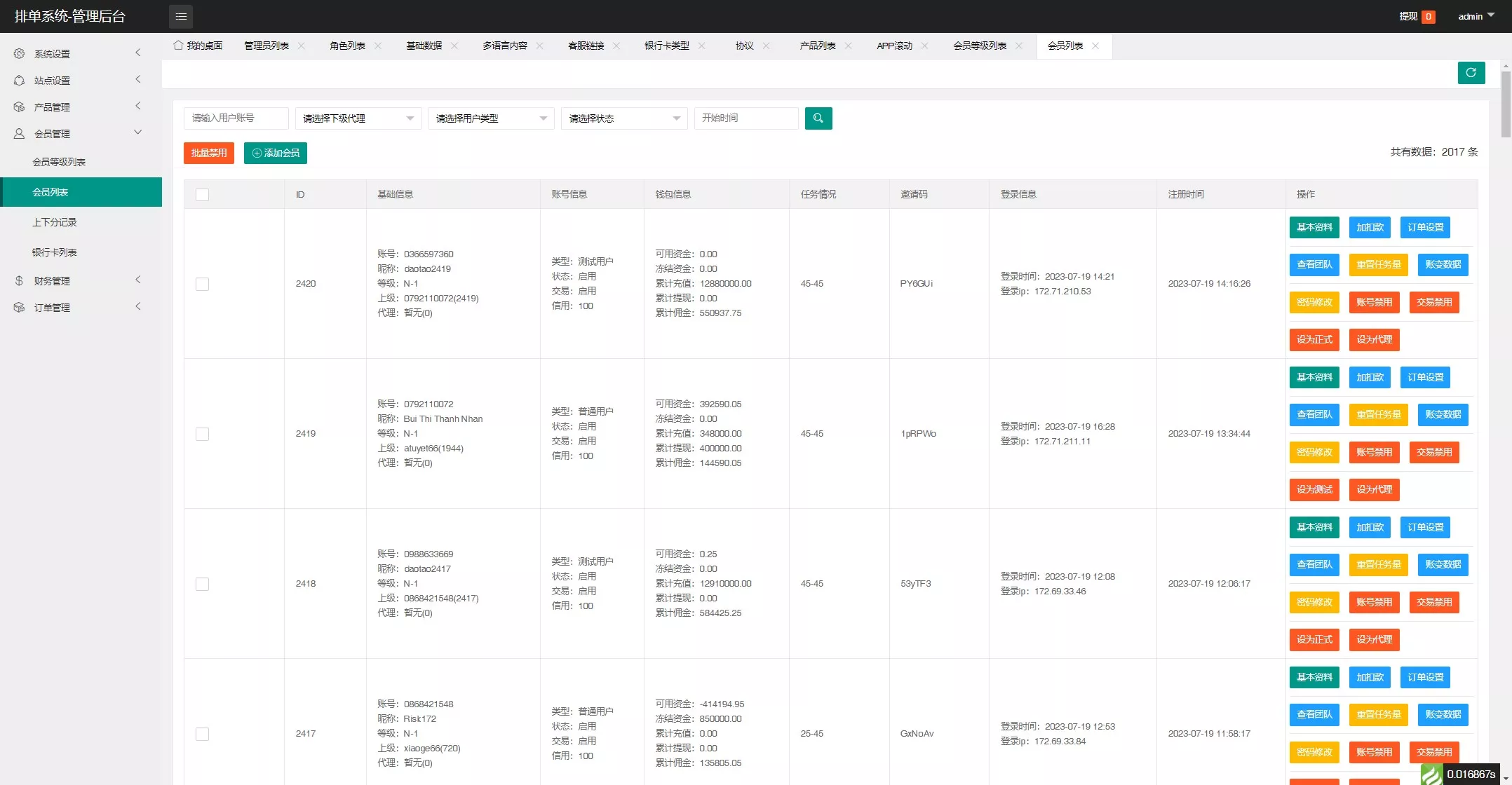Select the checkbox for member ID 2418

(202, 584)
